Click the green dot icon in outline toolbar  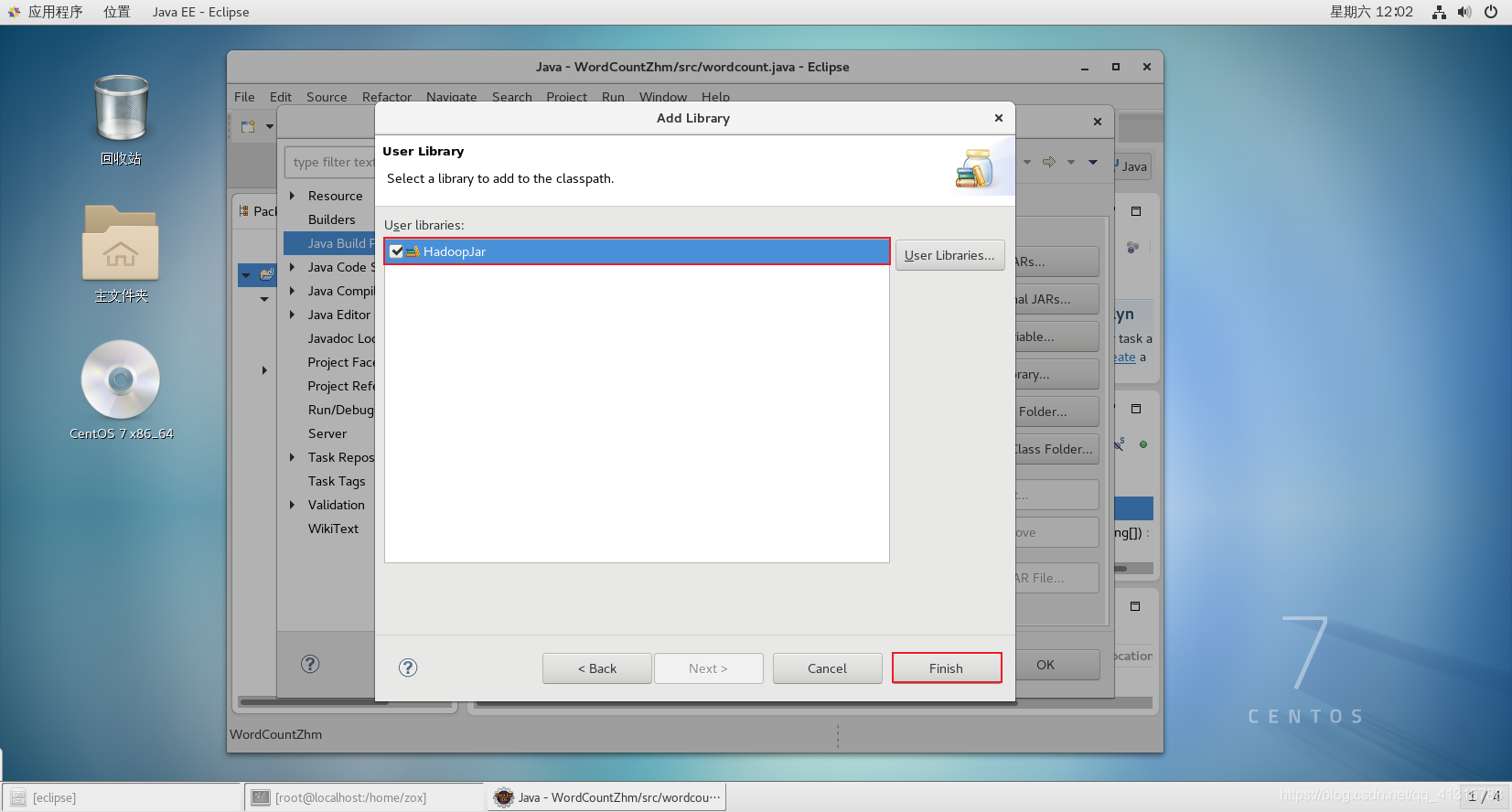1143,444
